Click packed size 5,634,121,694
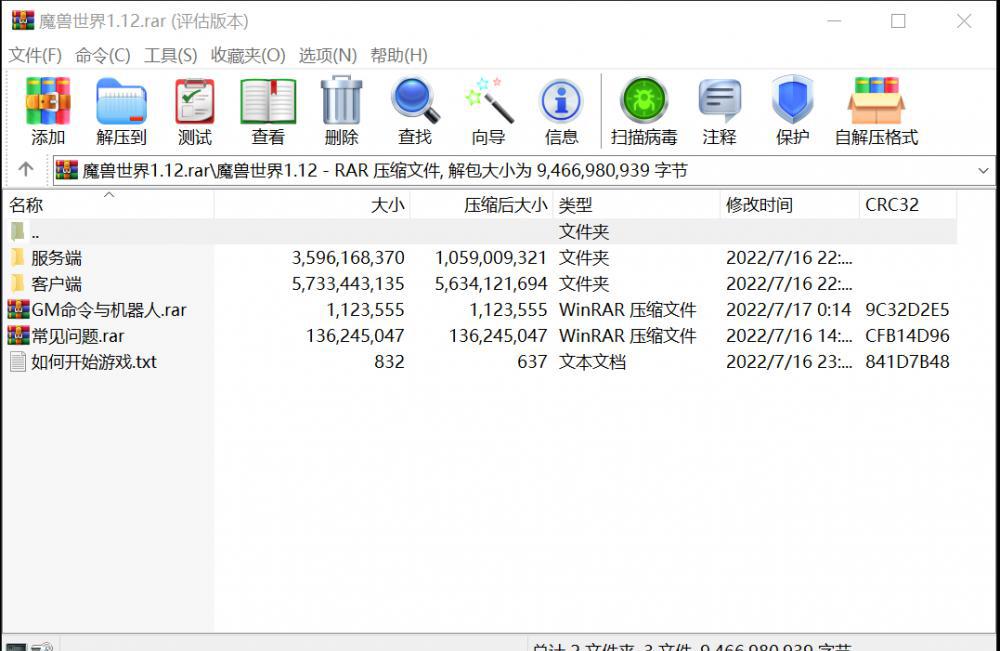The height and width of the screenshot is (651, 1000). (491, 284)
